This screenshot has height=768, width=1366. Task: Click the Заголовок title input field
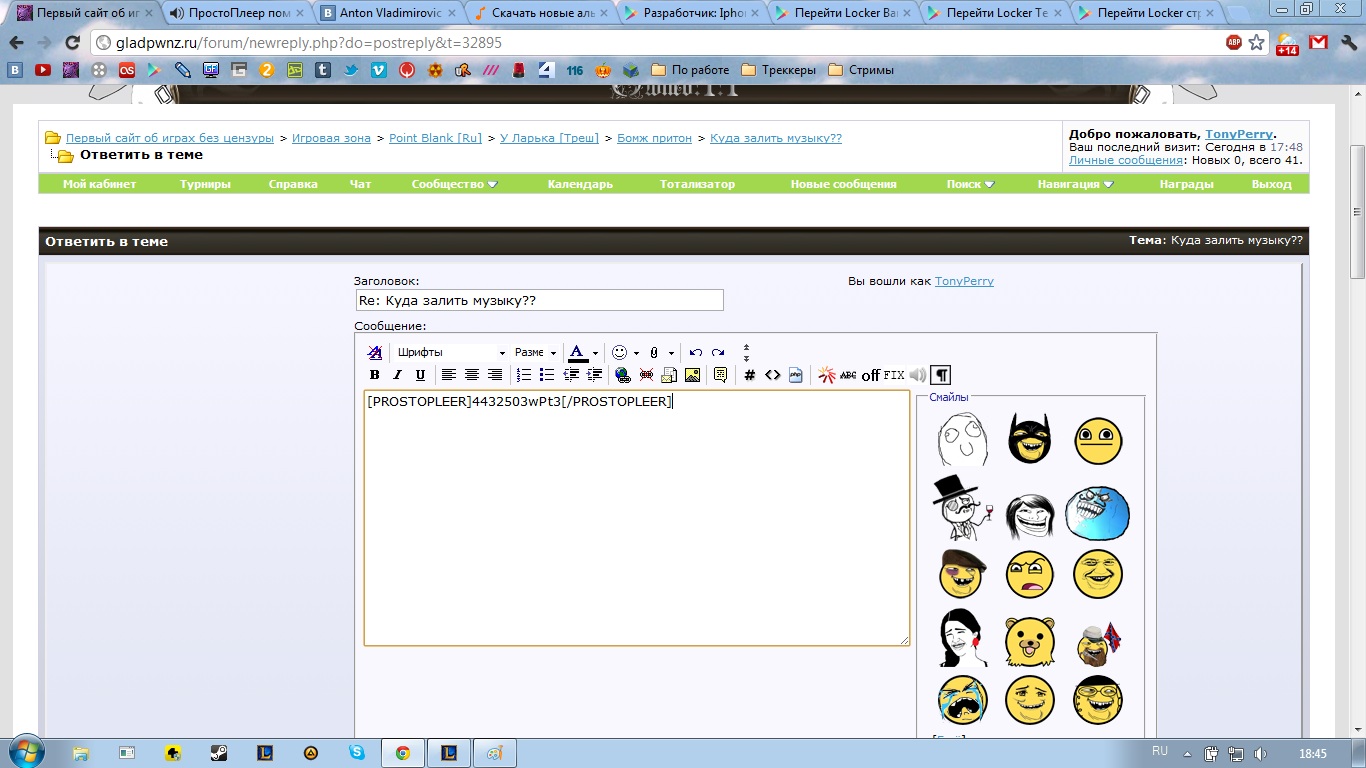539,300
